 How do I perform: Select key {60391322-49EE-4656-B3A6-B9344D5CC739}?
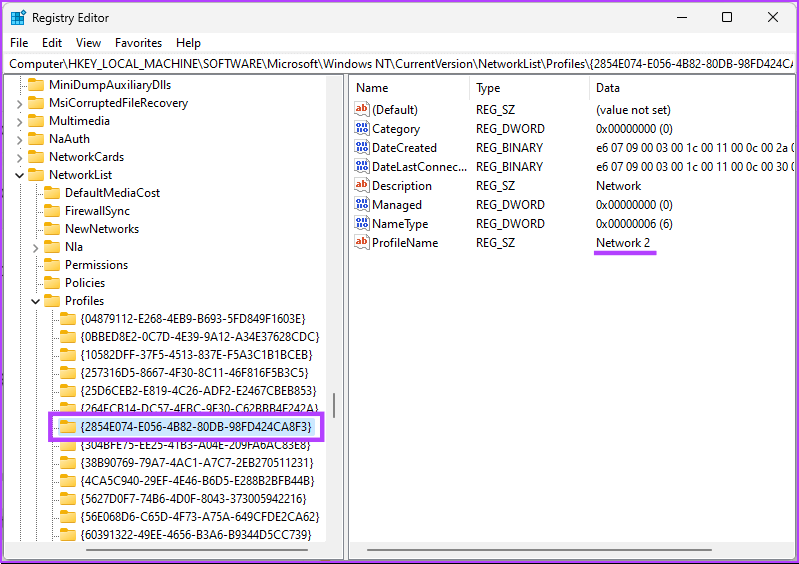click(196, 534)
